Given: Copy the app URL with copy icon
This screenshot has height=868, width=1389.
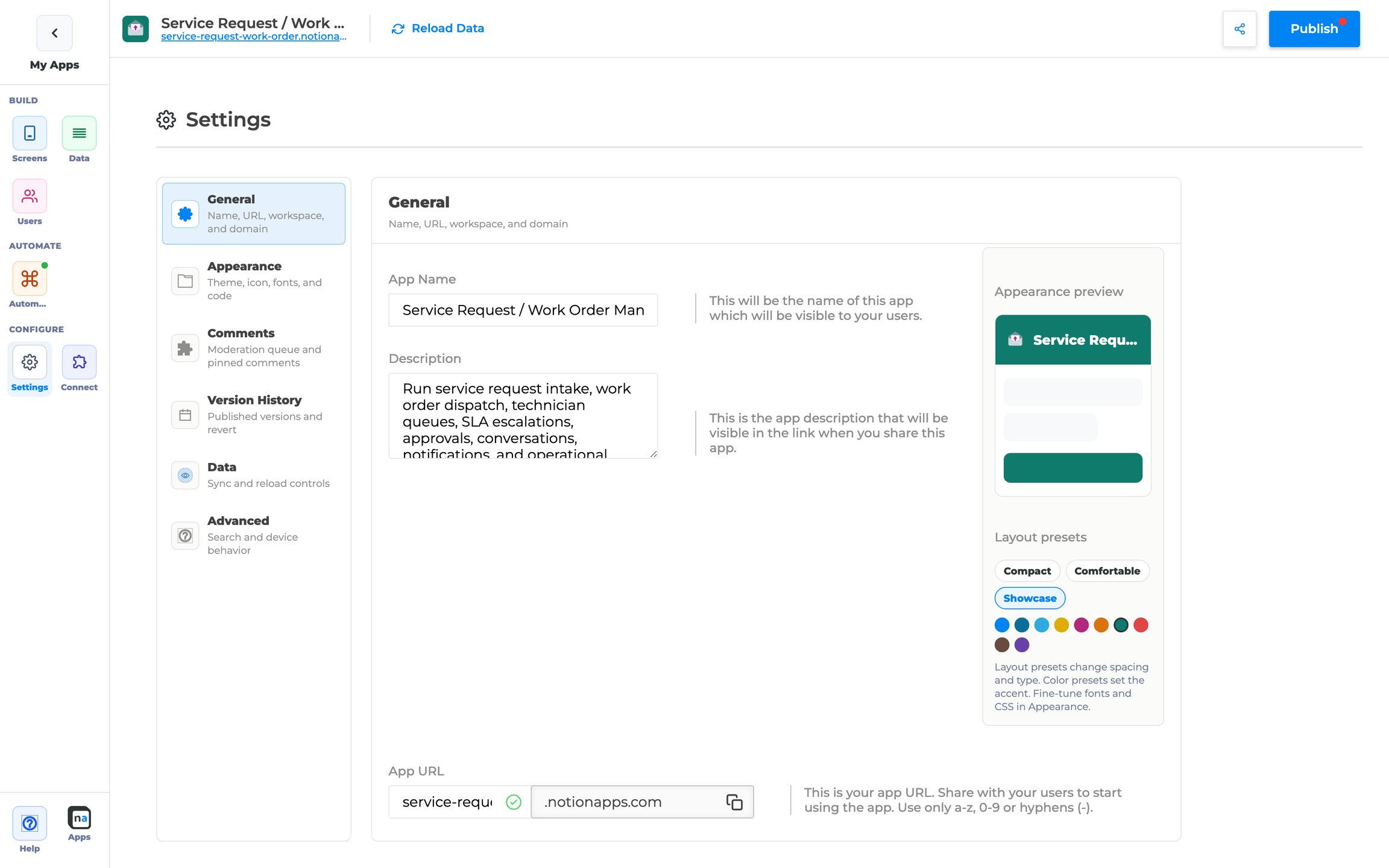Looking at the screenshot, I should pos(734,802).
